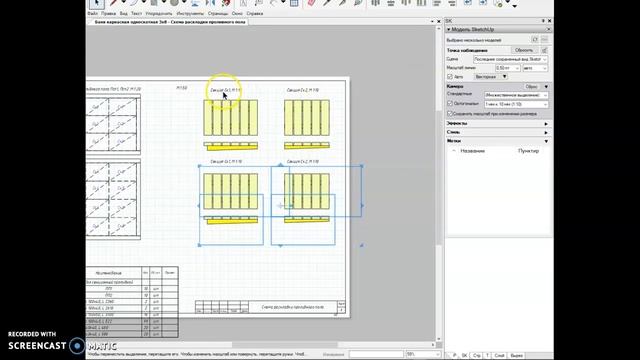Open the Страницы menu

point(218,13)
